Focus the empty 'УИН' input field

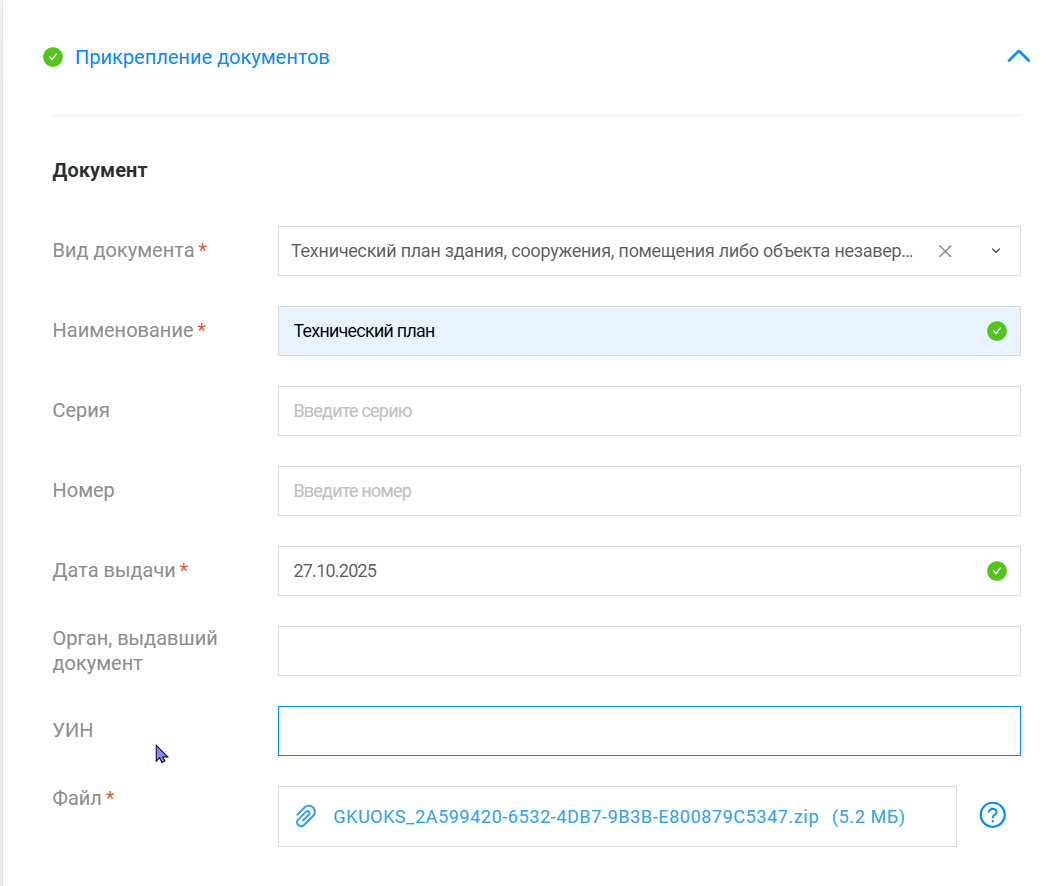648,731
